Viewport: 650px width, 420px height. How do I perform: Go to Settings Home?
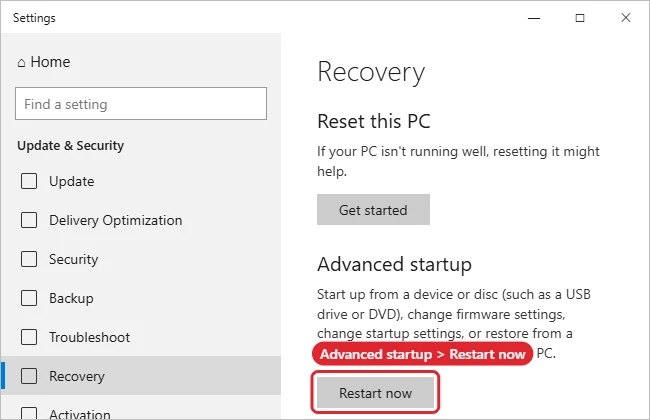tap(44, 62)
